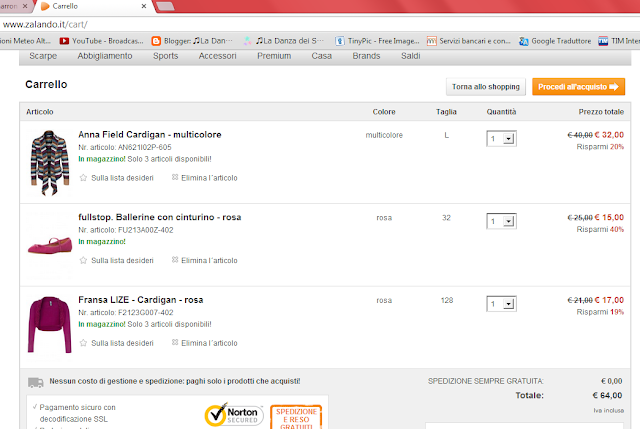The width and height of the screenshot is (640, 429).
Task: Click the Totale amount € 64,00
Action: pyautogui.click(x=607, y=395)
